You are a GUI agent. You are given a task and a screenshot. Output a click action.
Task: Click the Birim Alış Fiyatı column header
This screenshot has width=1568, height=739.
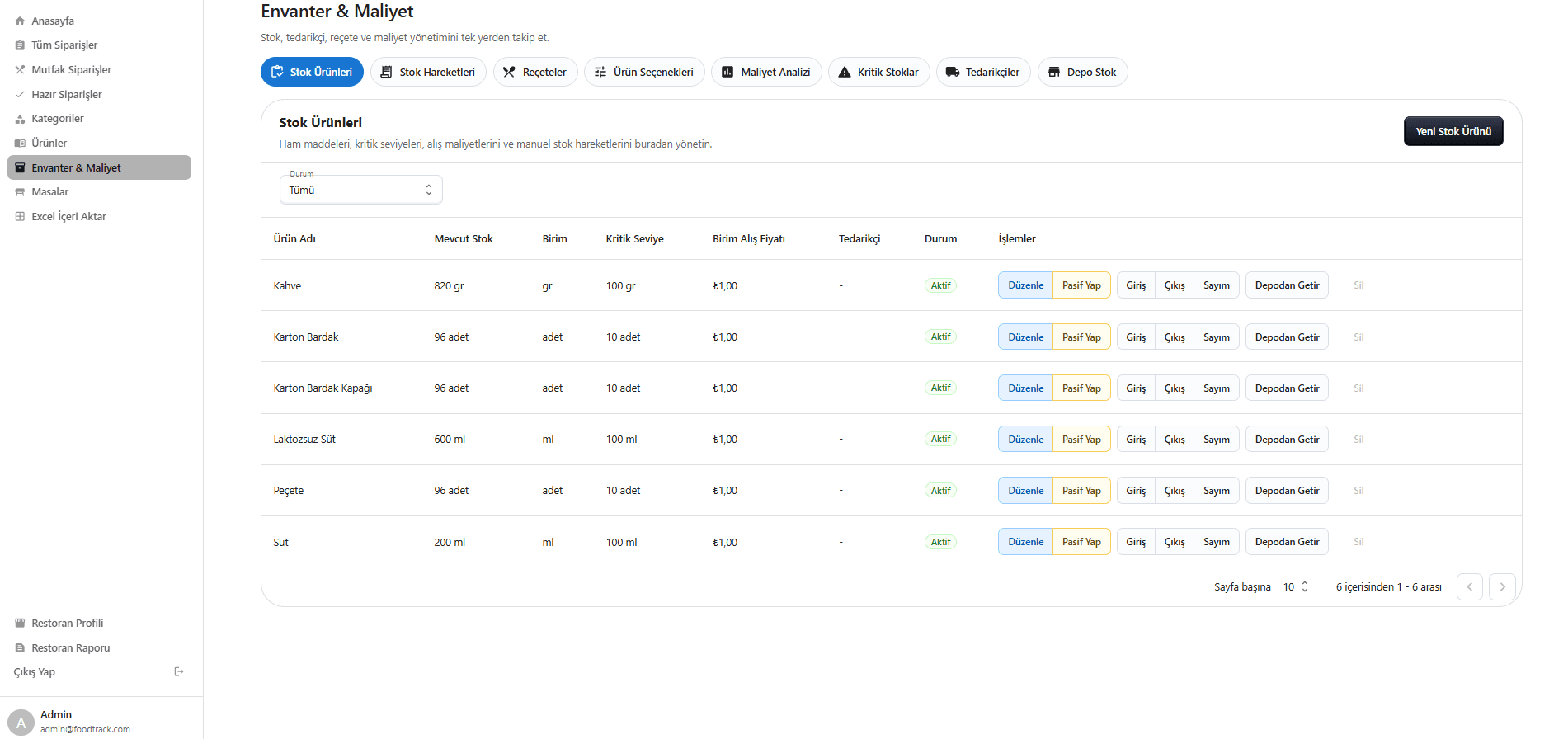click(749, 239)
